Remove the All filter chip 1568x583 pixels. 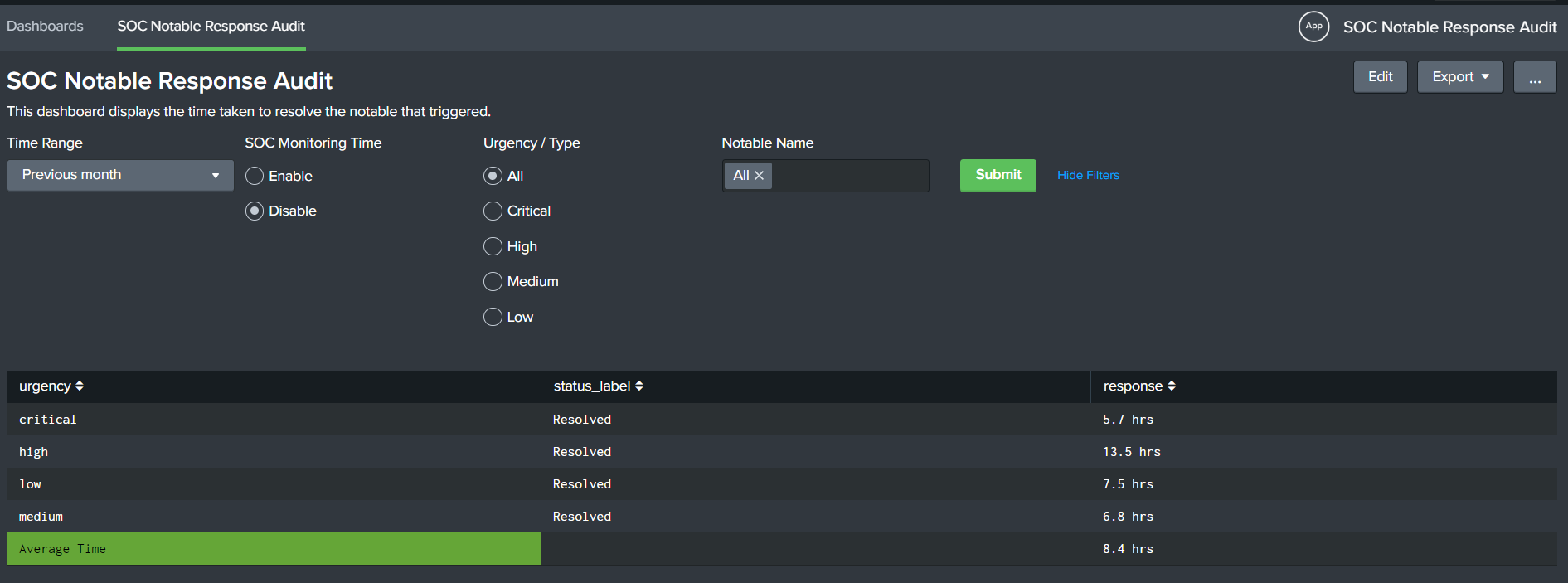click(x=760, y=175)
